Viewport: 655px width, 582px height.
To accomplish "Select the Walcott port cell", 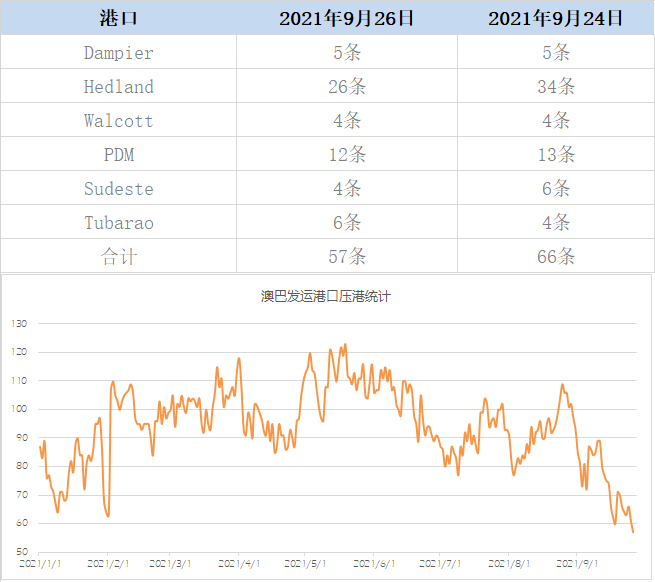I will (x=119, y=121).
